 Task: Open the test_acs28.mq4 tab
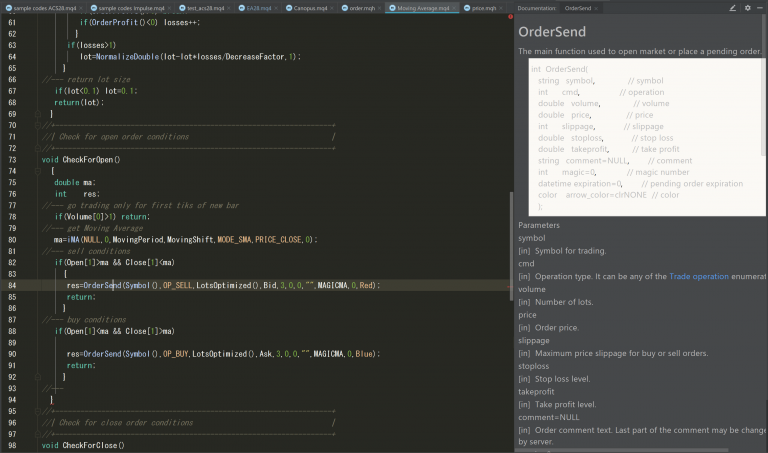coord(207,8)
